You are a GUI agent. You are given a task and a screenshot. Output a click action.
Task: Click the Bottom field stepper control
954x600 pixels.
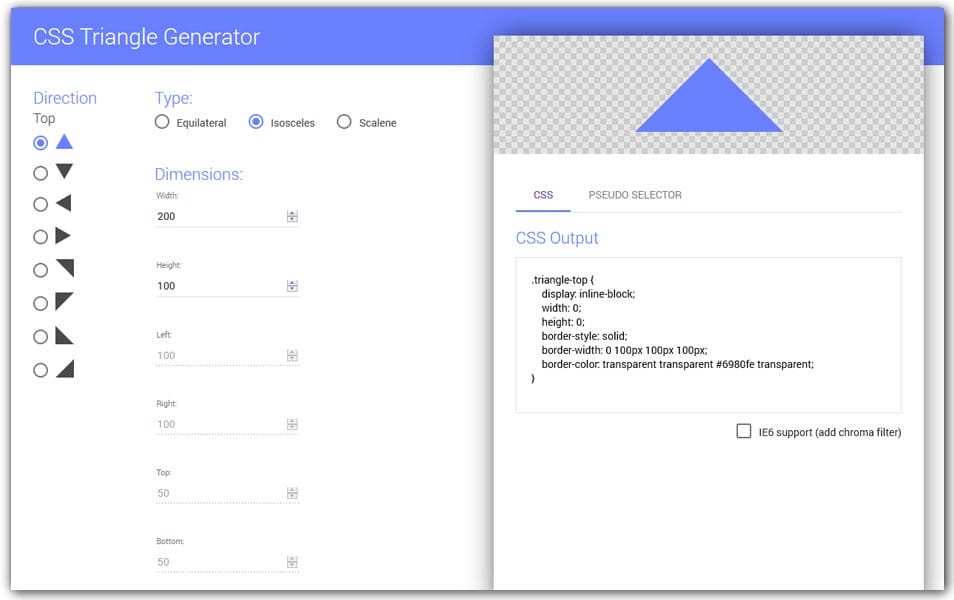click(291, 560)
